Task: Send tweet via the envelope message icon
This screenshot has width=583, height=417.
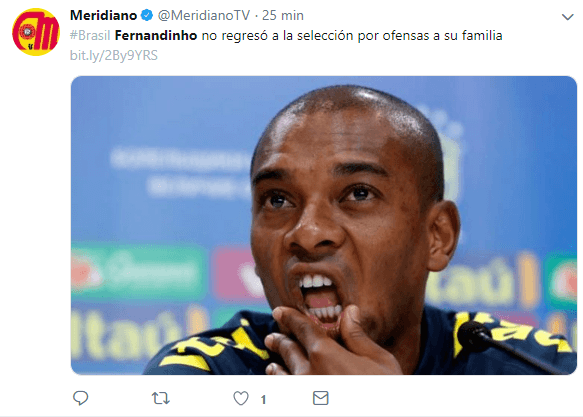Action: [321, 398]
